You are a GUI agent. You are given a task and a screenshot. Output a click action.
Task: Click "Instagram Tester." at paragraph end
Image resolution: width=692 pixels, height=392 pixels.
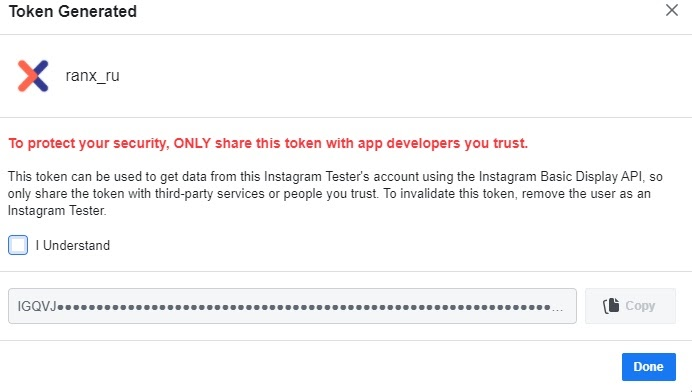[x=57, y=211]
